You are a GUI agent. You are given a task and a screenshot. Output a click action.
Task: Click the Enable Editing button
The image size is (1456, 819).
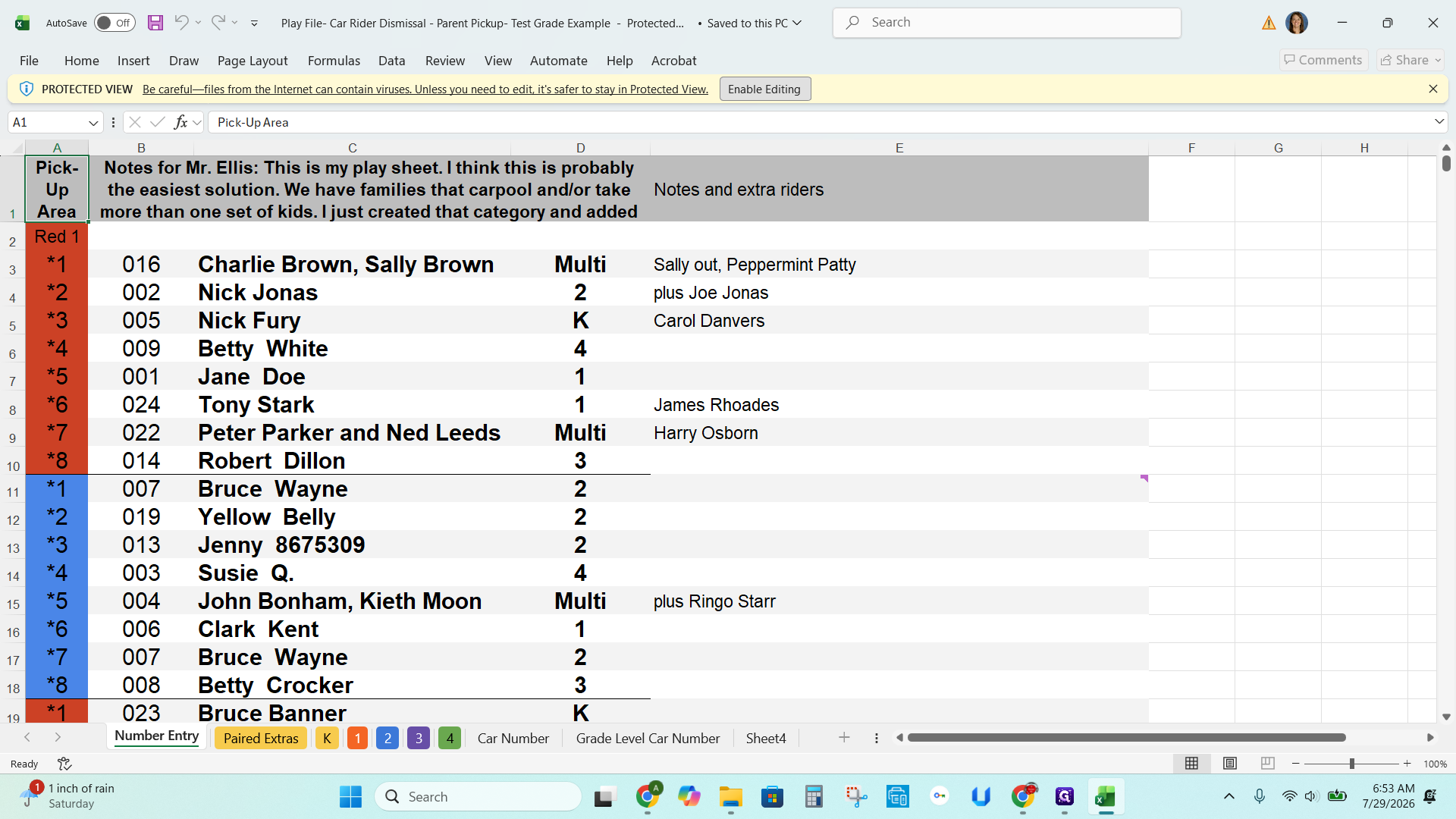pyautogui.click(x=764, y=89)
